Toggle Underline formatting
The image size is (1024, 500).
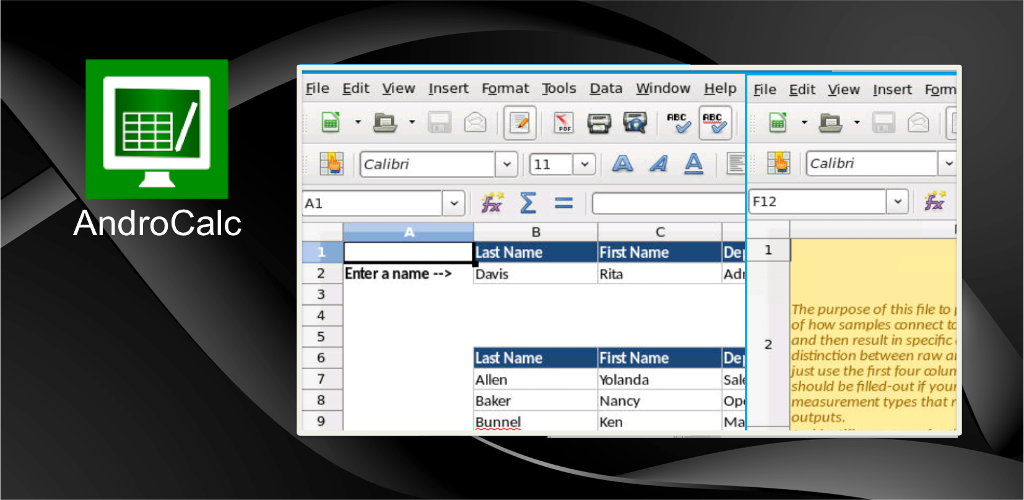pos(694,164)
